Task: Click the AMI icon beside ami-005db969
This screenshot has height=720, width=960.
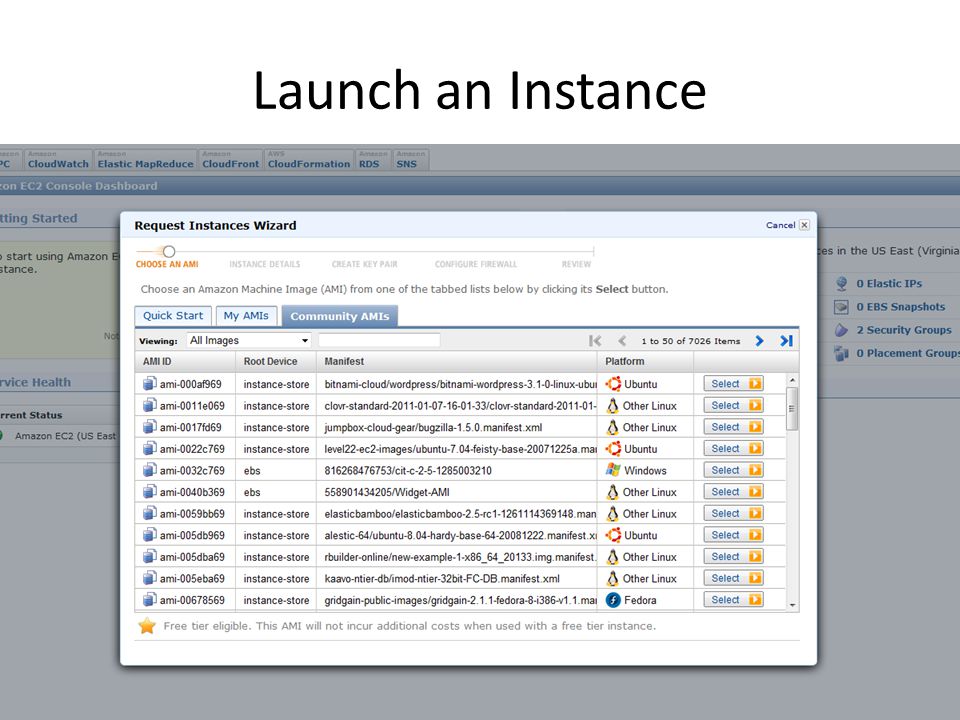Action: coord(149,535)
